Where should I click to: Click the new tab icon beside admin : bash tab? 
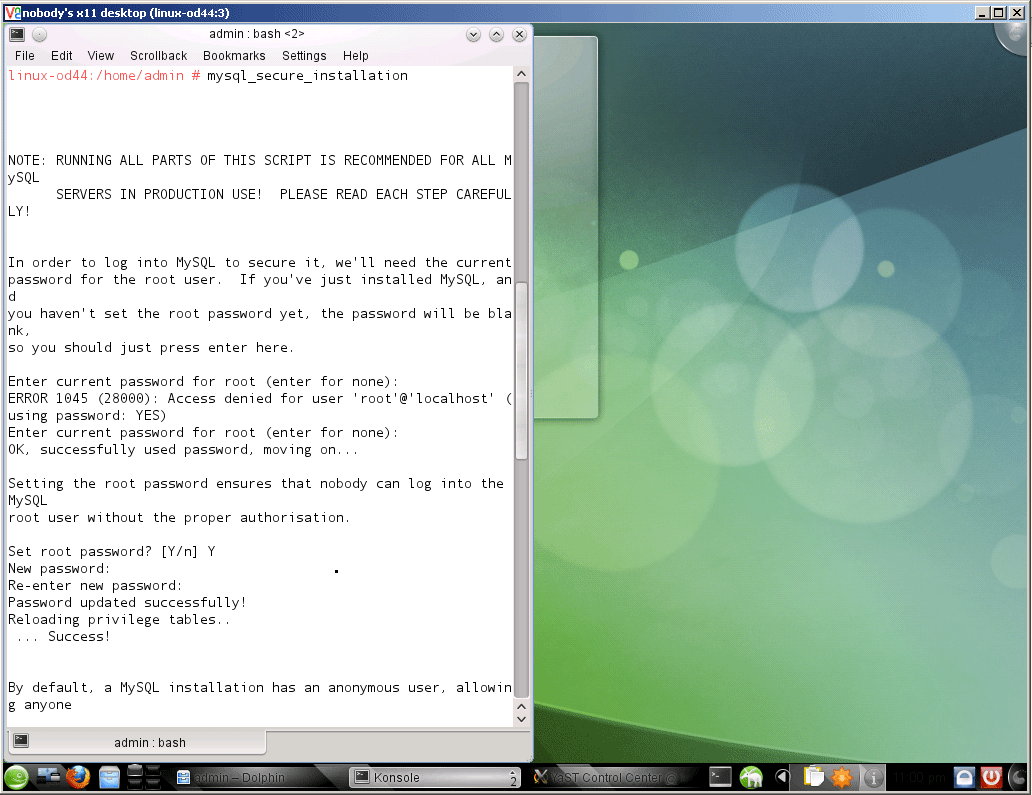click(x=21, y=740)
